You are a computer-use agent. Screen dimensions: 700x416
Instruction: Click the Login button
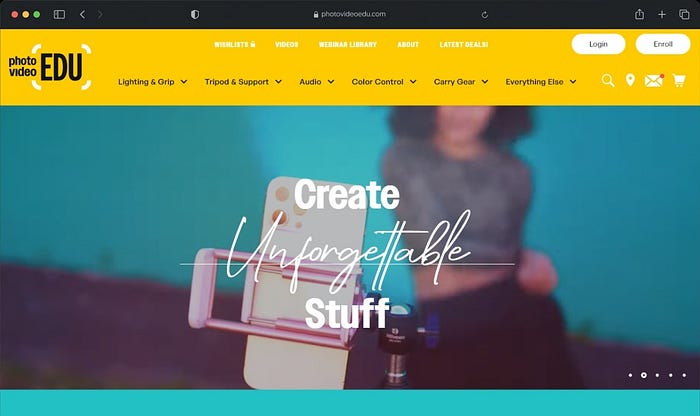pyautogui.click(x=598, y=44)
